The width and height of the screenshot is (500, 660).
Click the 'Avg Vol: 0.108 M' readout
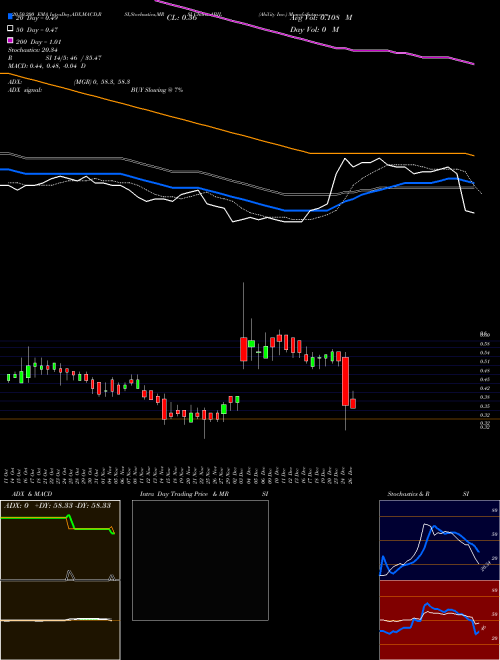tap(321, 18)
